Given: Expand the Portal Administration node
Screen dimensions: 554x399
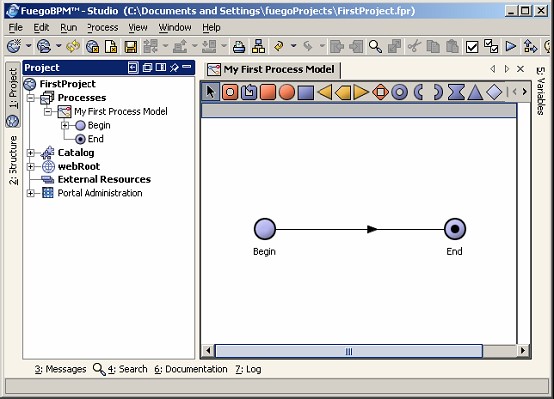Looking at the screenshot, I should 31,193.
